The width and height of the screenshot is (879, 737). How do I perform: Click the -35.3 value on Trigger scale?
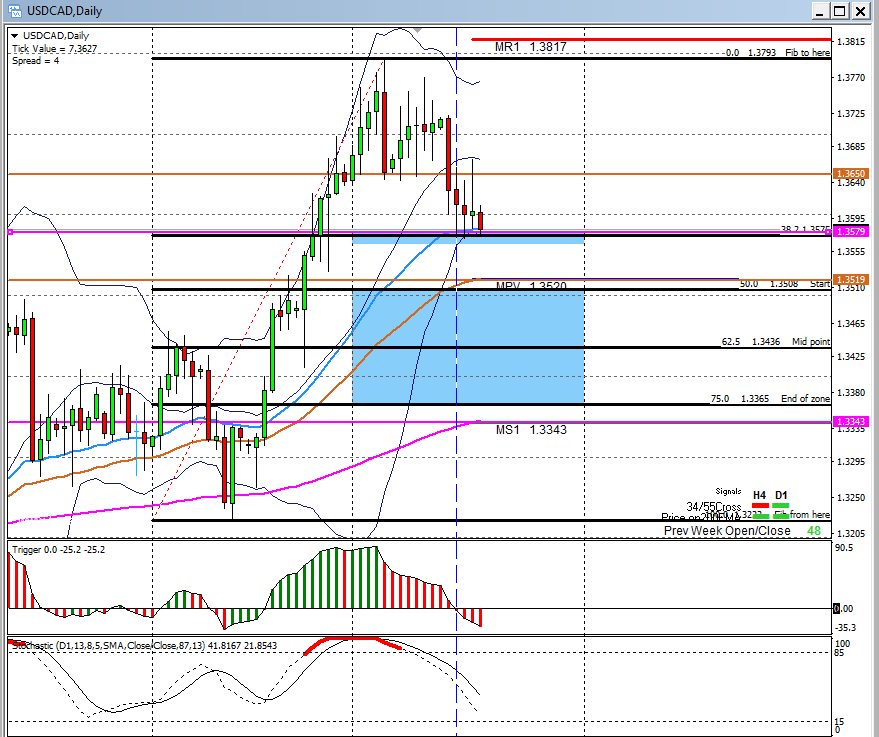[845, 627]
